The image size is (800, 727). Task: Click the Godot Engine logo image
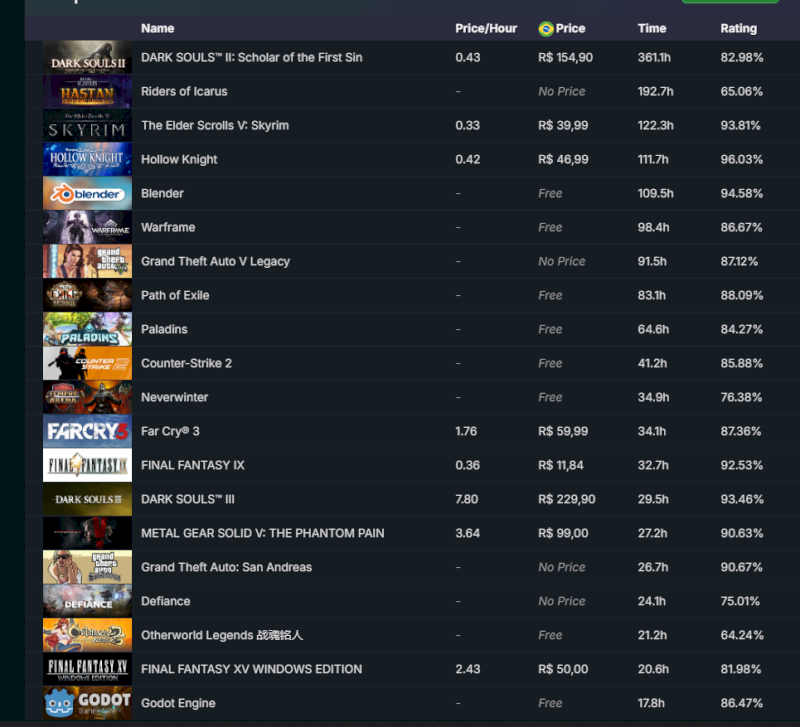pyautogui.click(x=87, y=704)
